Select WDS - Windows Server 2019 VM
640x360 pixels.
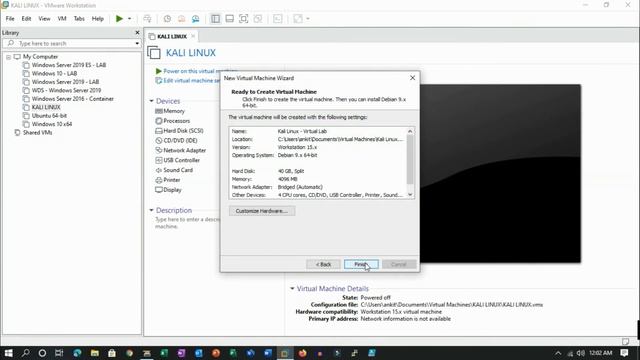click(66, 90)
